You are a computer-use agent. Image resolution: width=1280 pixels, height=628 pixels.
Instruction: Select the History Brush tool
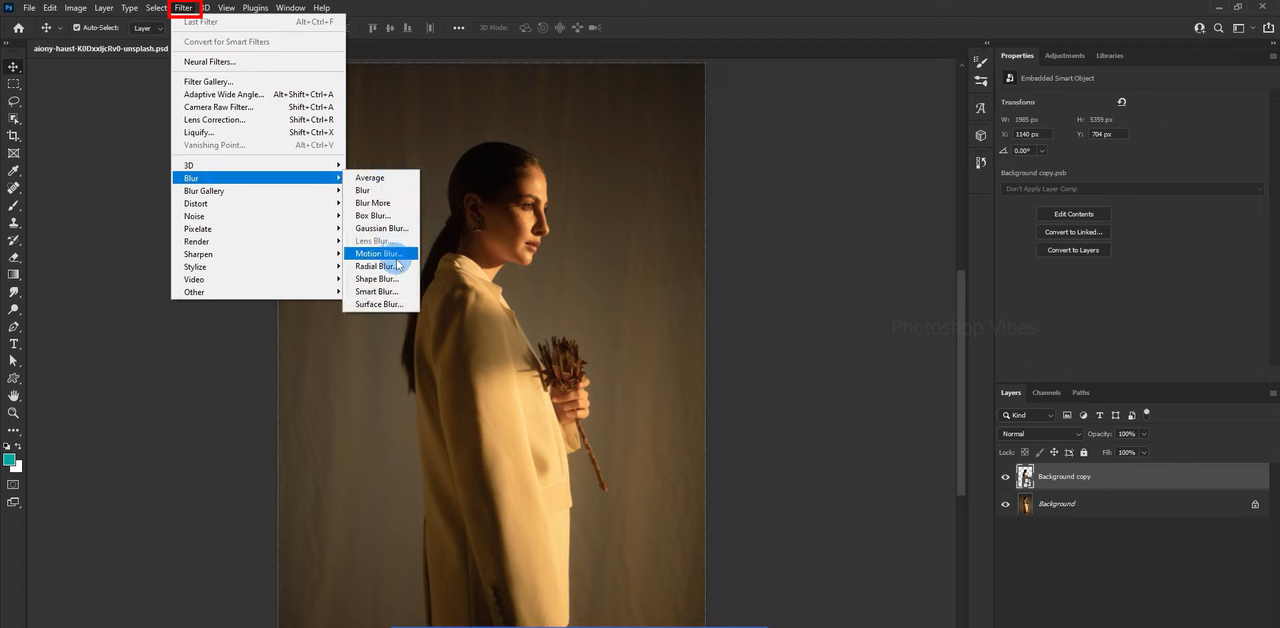(x=13, y=240)
